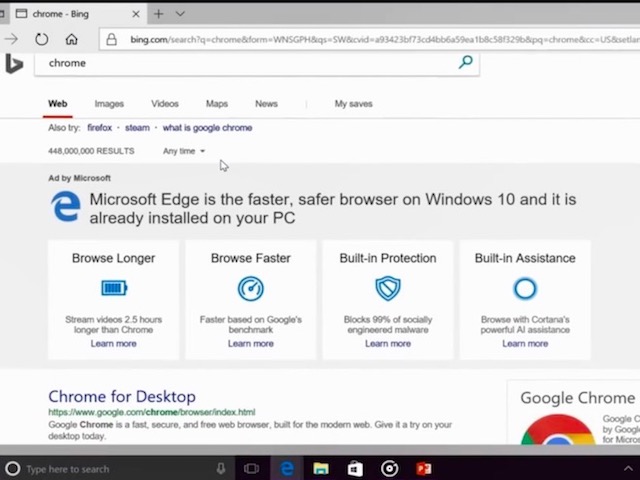Viewport: 640px width, 480px height.
Task: Show hidden icons with tray chevron
Action: [x=628, y=469]
